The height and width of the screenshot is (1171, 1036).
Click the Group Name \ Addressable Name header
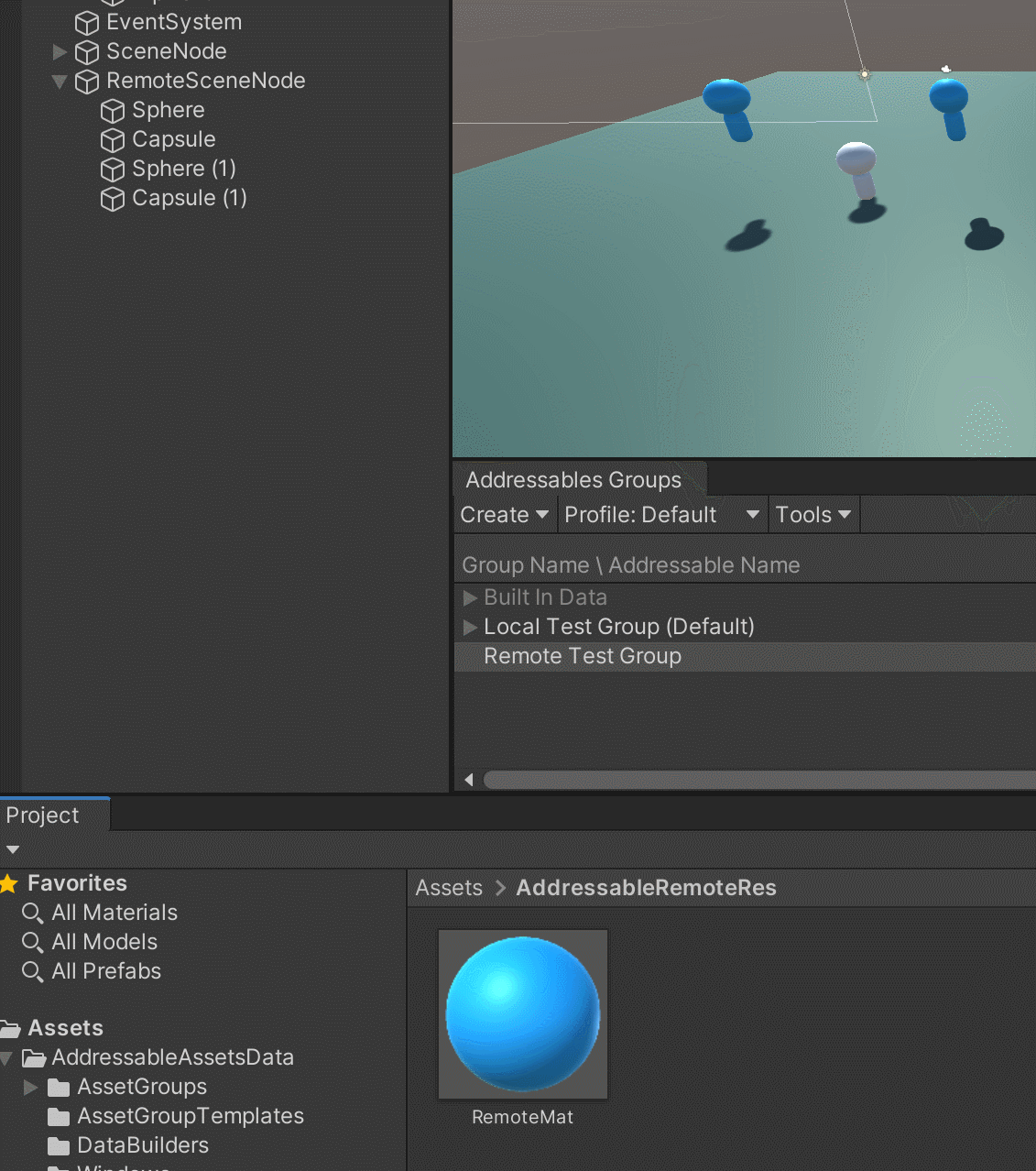pos(630,565)
